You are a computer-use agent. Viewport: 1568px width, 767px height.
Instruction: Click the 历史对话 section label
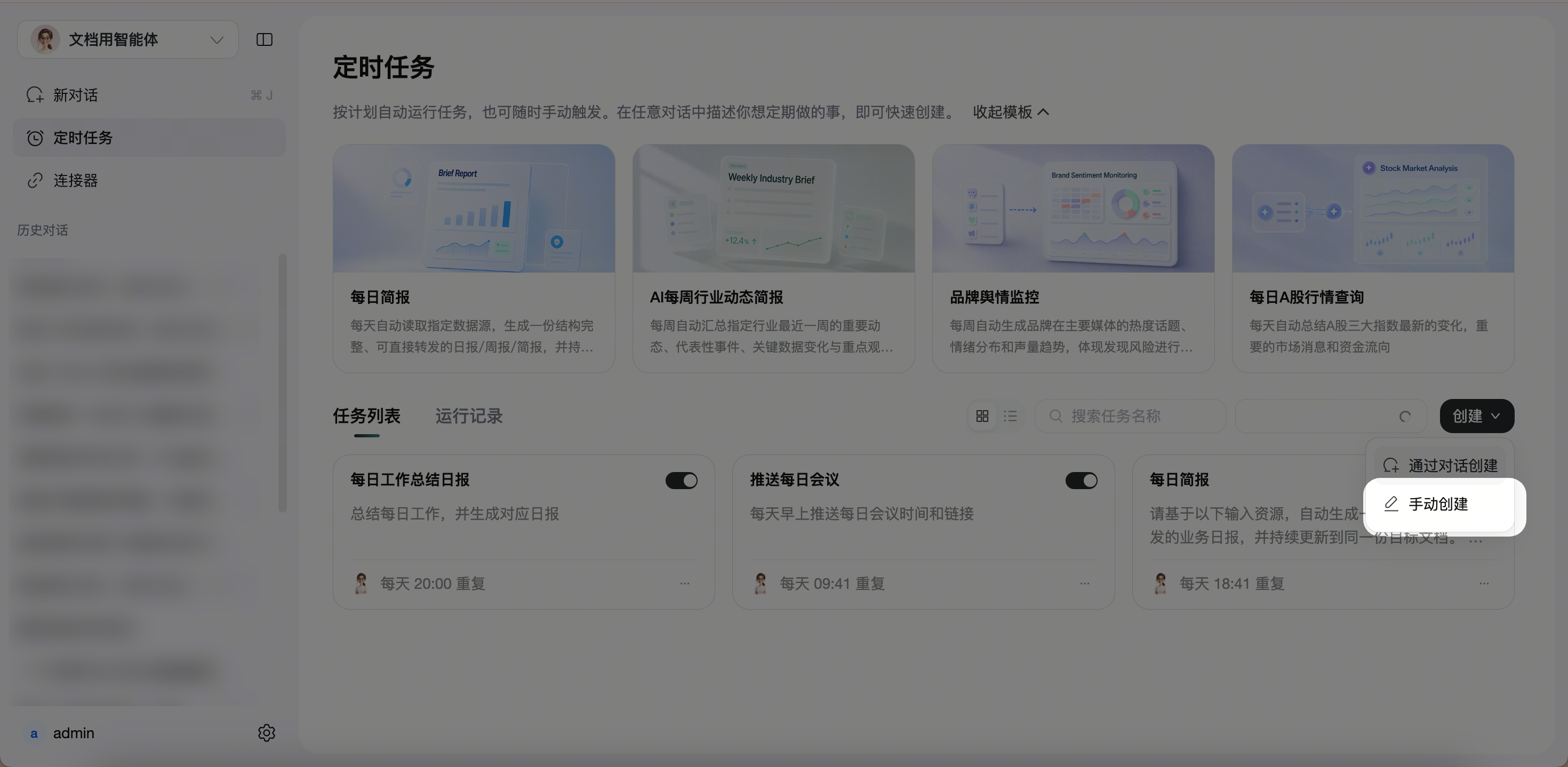[x=43, y=230]
